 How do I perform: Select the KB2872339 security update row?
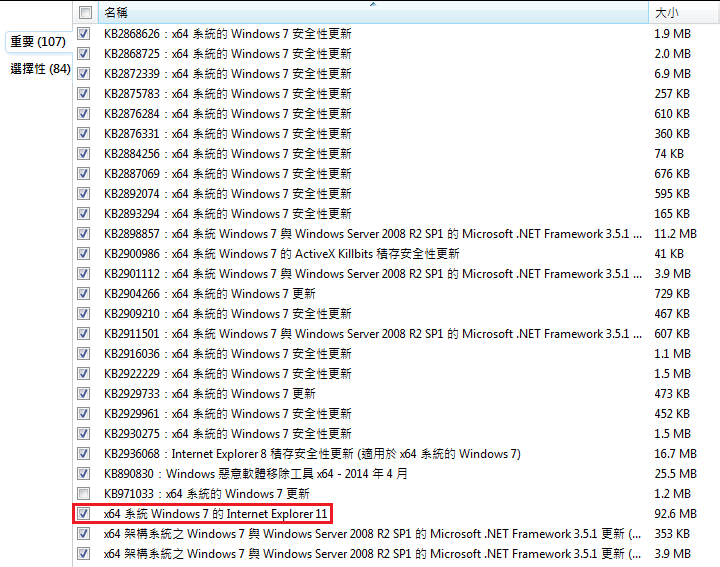point(397,73)
